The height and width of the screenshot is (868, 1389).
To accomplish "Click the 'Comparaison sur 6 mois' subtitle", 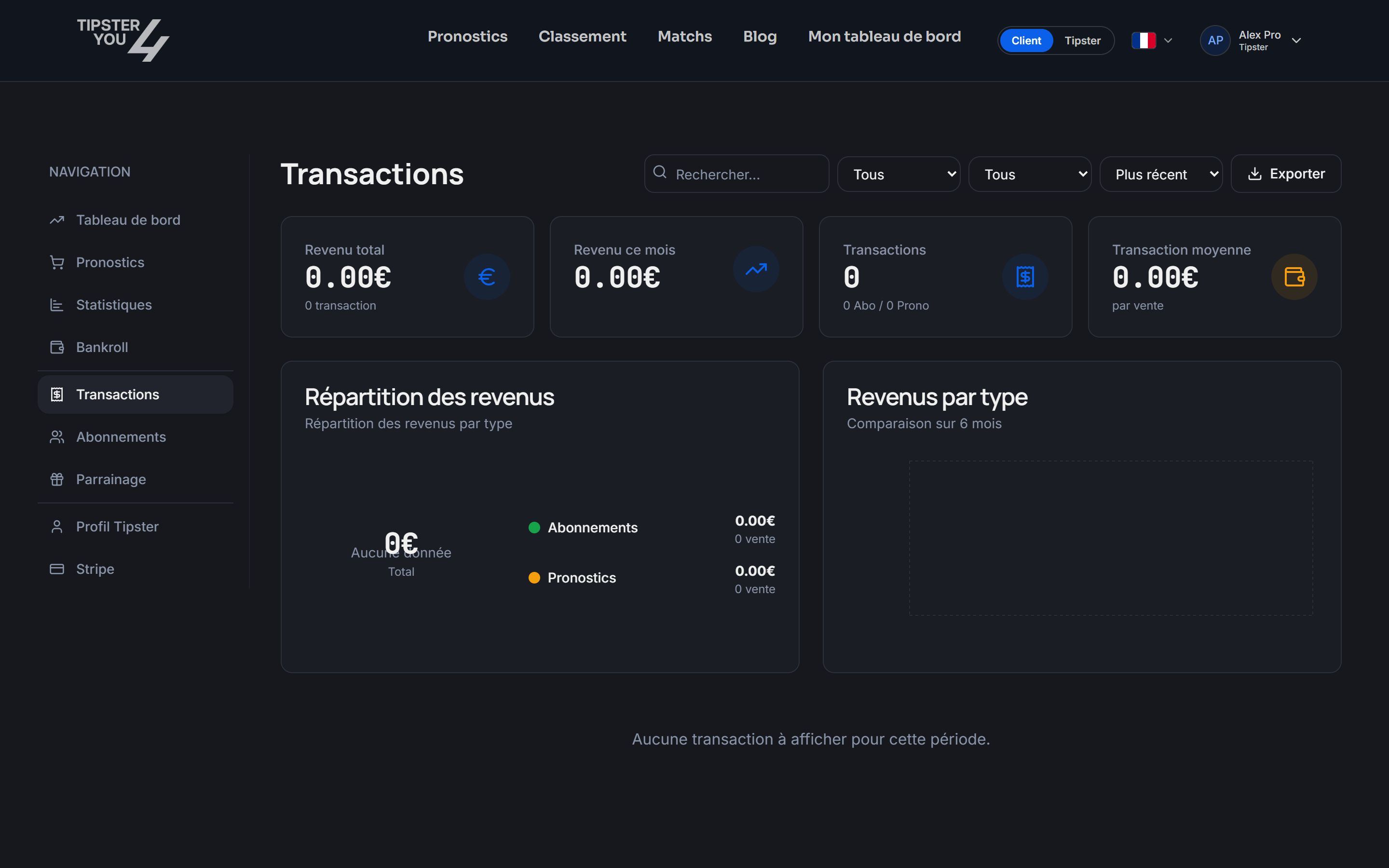I will click(924, 424).
